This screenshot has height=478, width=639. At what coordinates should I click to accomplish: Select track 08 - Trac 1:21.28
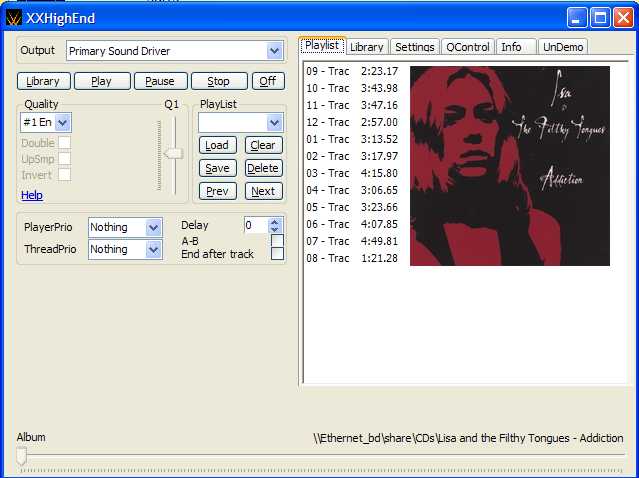coord(352,258)
